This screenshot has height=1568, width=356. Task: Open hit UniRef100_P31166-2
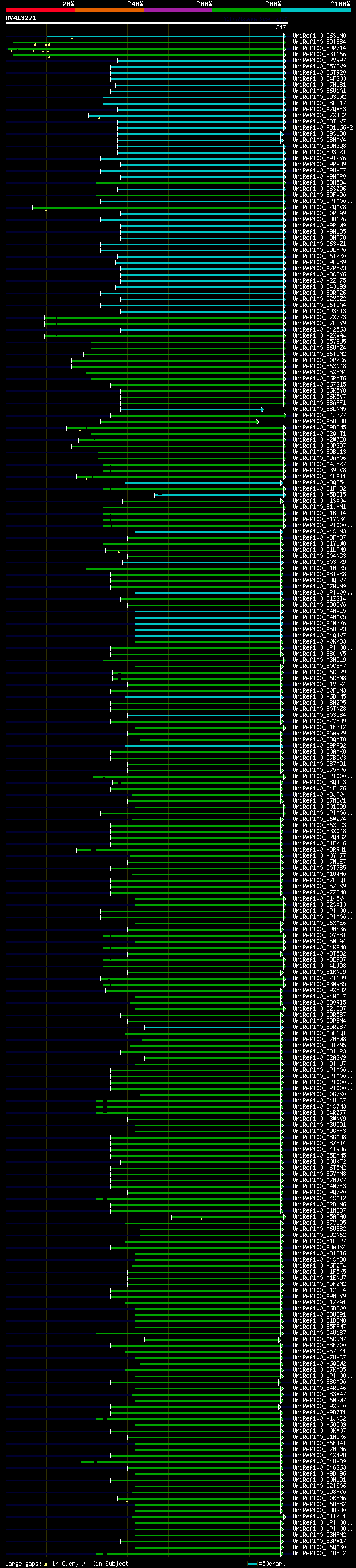point(323,128)
